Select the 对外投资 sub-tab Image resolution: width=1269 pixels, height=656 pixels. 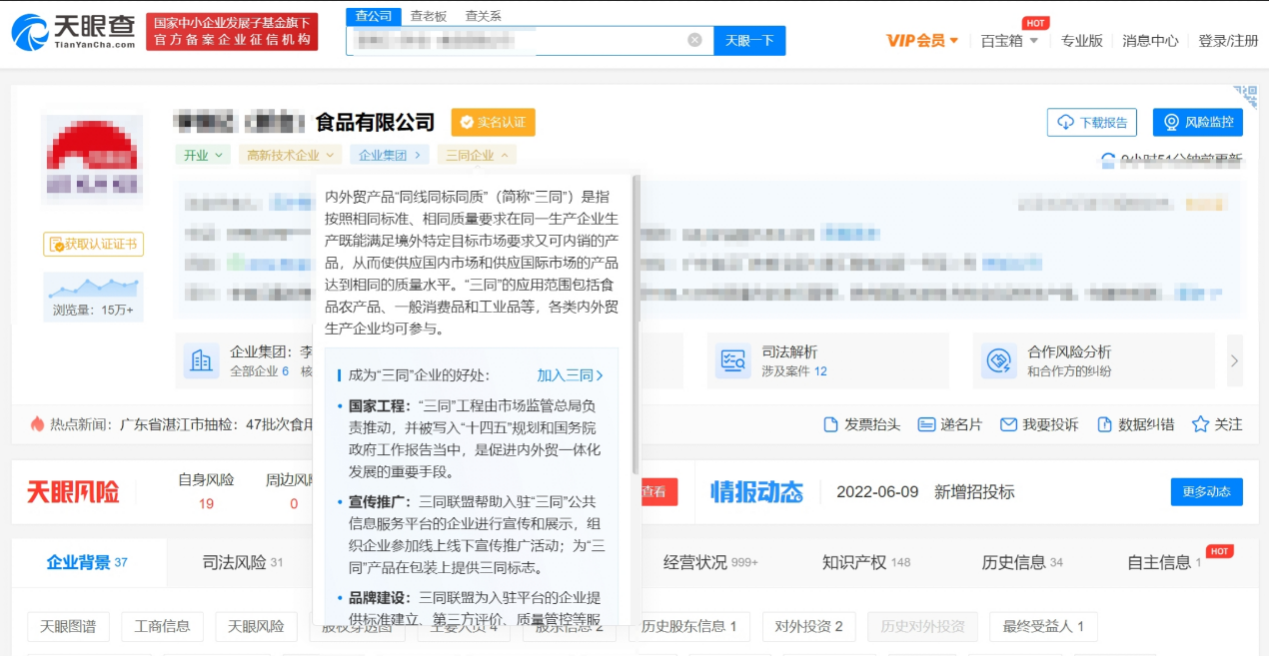[809, 627]
